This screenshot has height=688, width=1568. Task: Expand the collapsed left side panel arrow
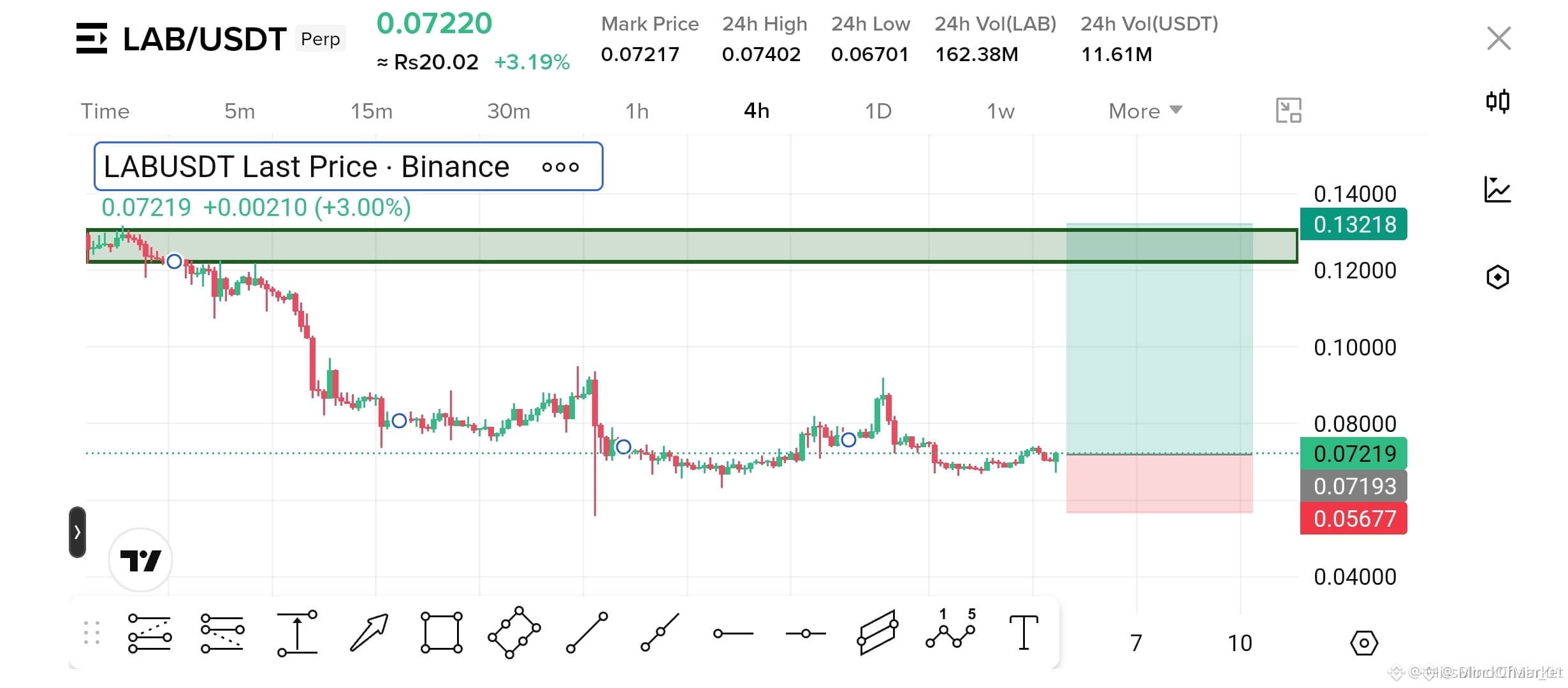77,532
